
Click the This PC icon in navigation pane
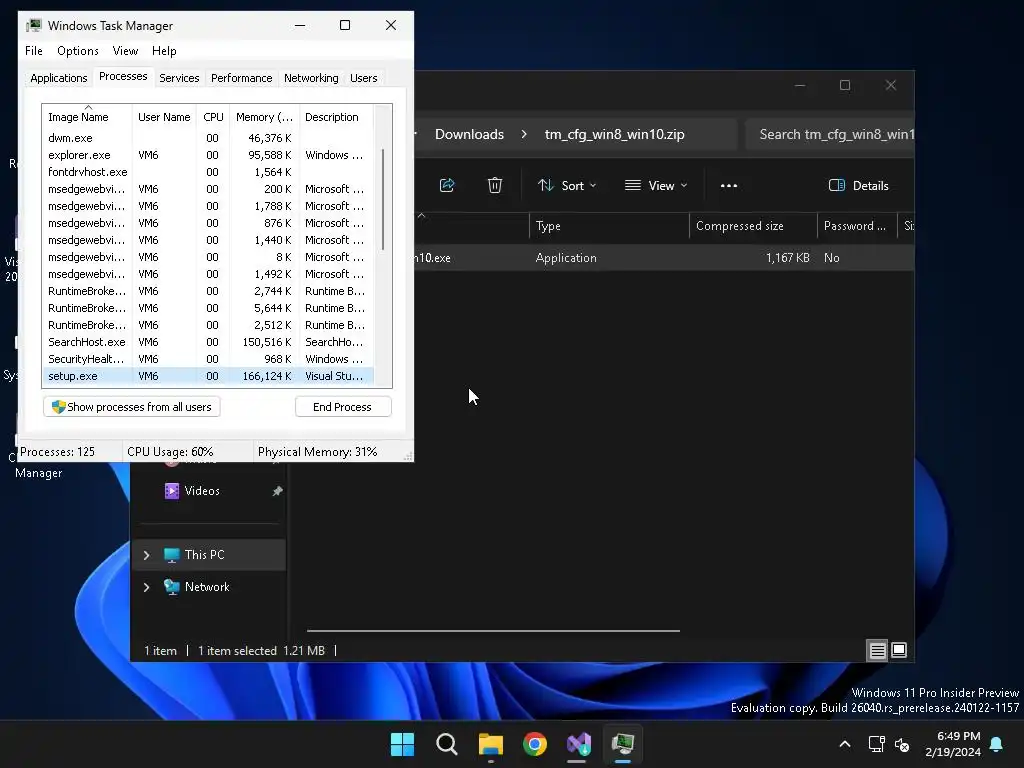point(172,555)
